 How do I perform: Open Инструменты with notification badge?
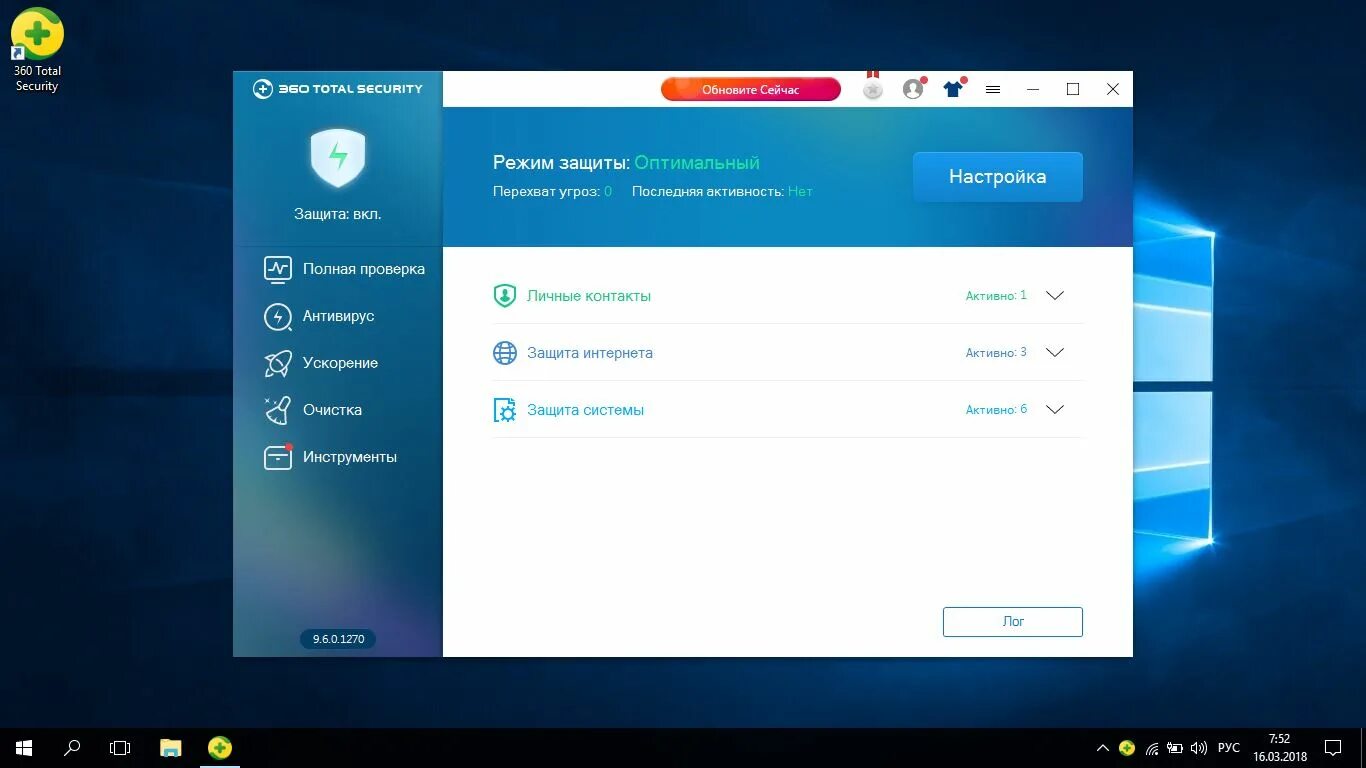pyautogui.click(x=350, y=457)
